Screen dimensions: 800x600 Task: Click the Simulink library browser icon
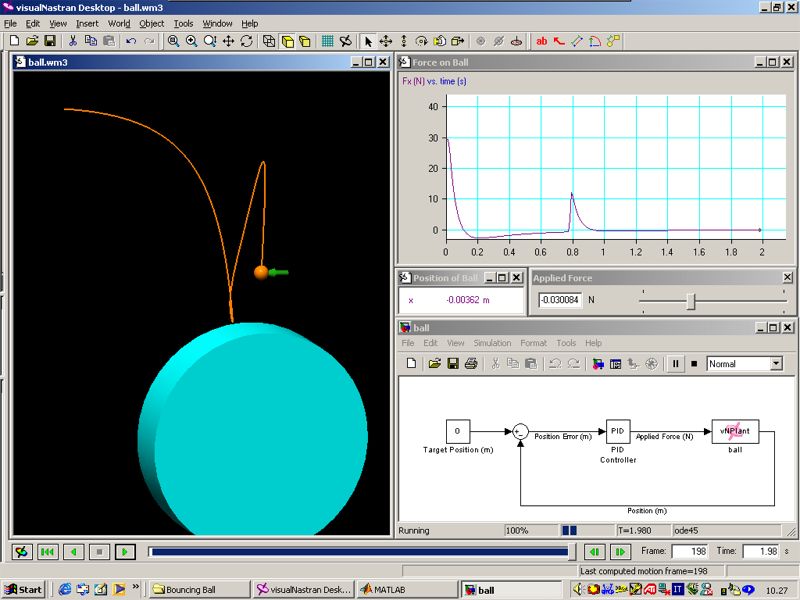597,364
